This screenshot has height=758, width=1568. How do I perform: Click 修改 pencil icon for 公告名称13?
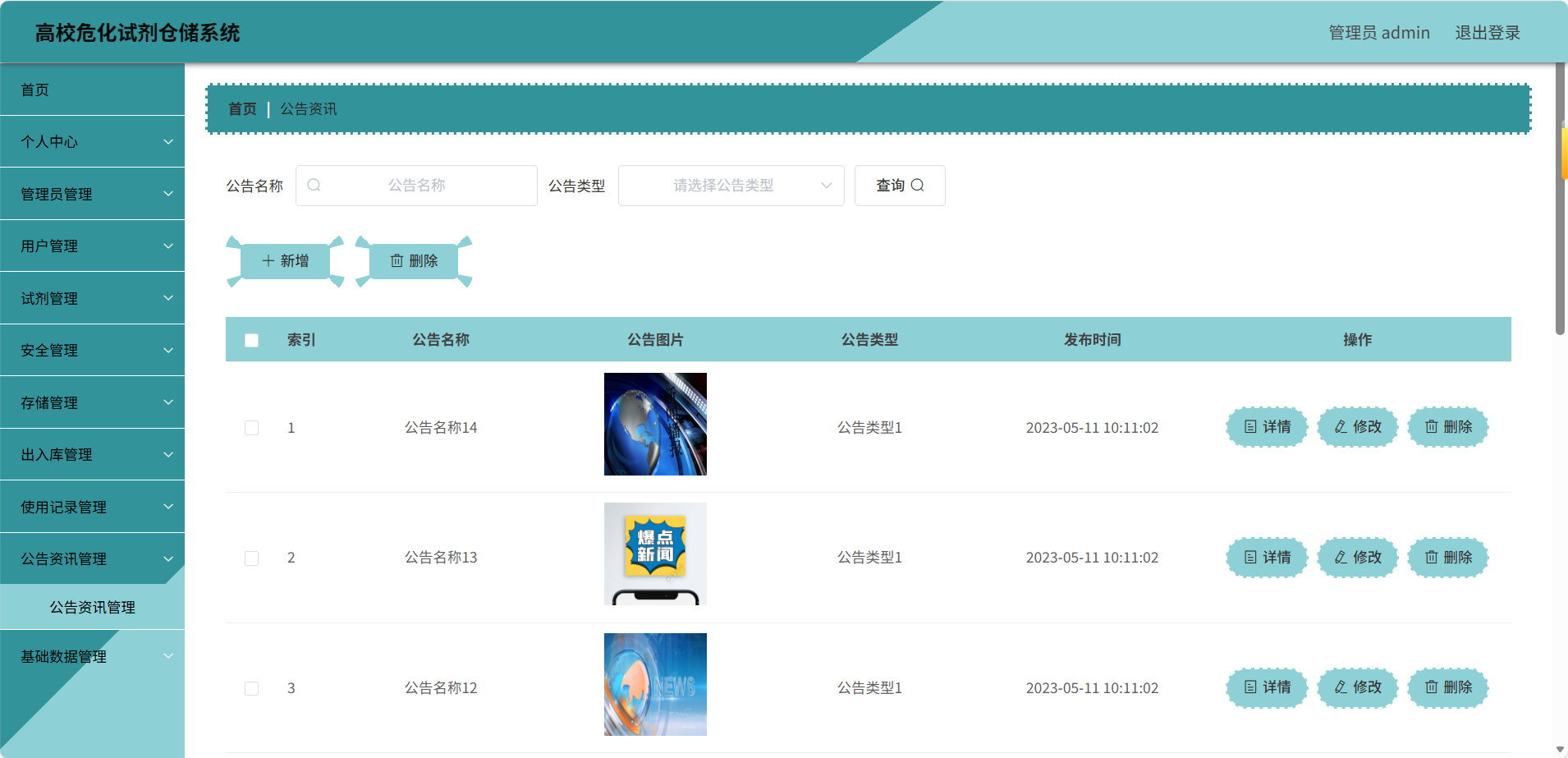[x=1341, y=558]
